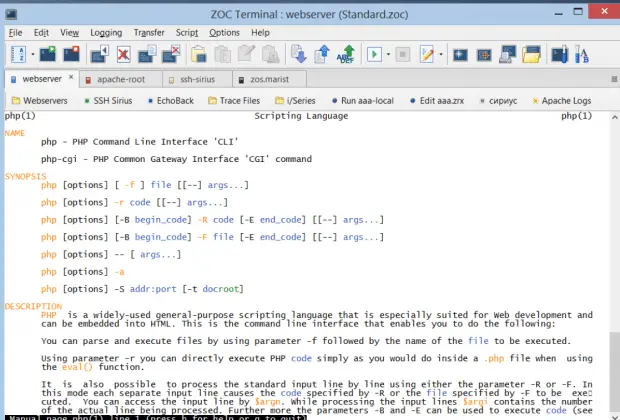The width and height of the screenshot is (620, 420).
Task: Click the download file blue arrow icon
Action: point(299,54)
